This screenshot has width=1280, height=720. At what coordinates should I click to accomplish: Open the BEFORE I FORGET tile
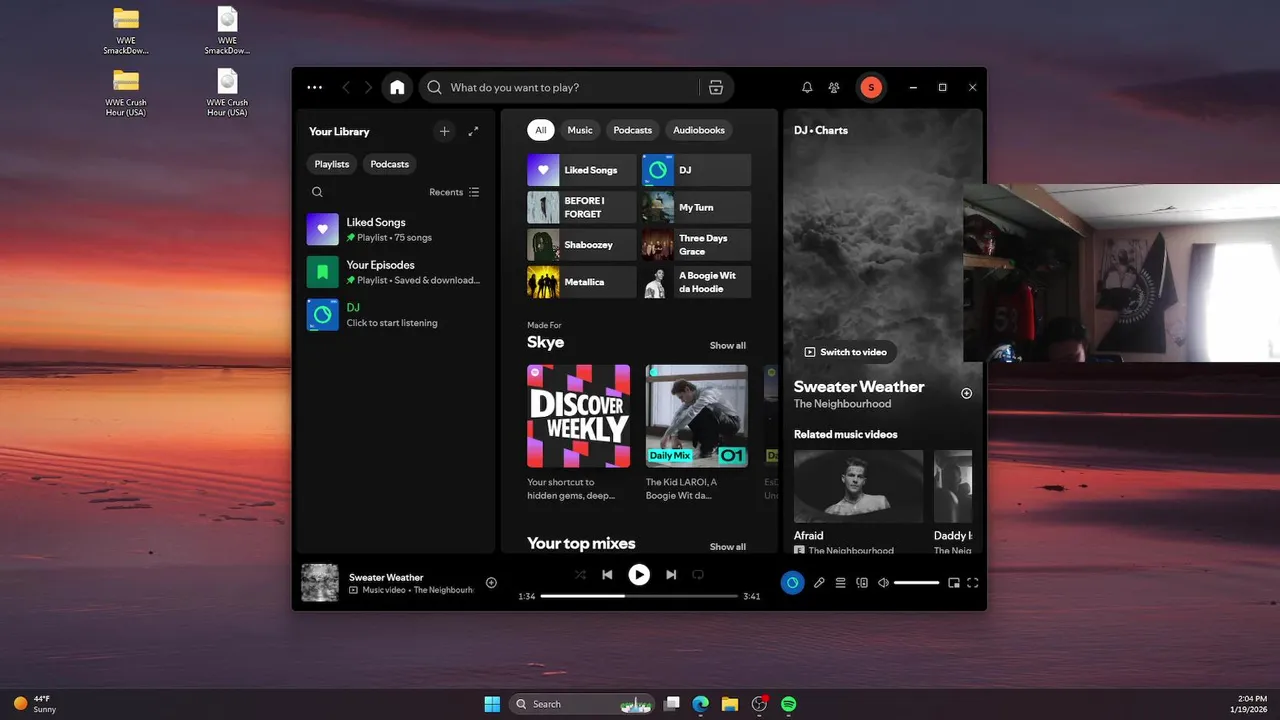(x=582, y=207)
